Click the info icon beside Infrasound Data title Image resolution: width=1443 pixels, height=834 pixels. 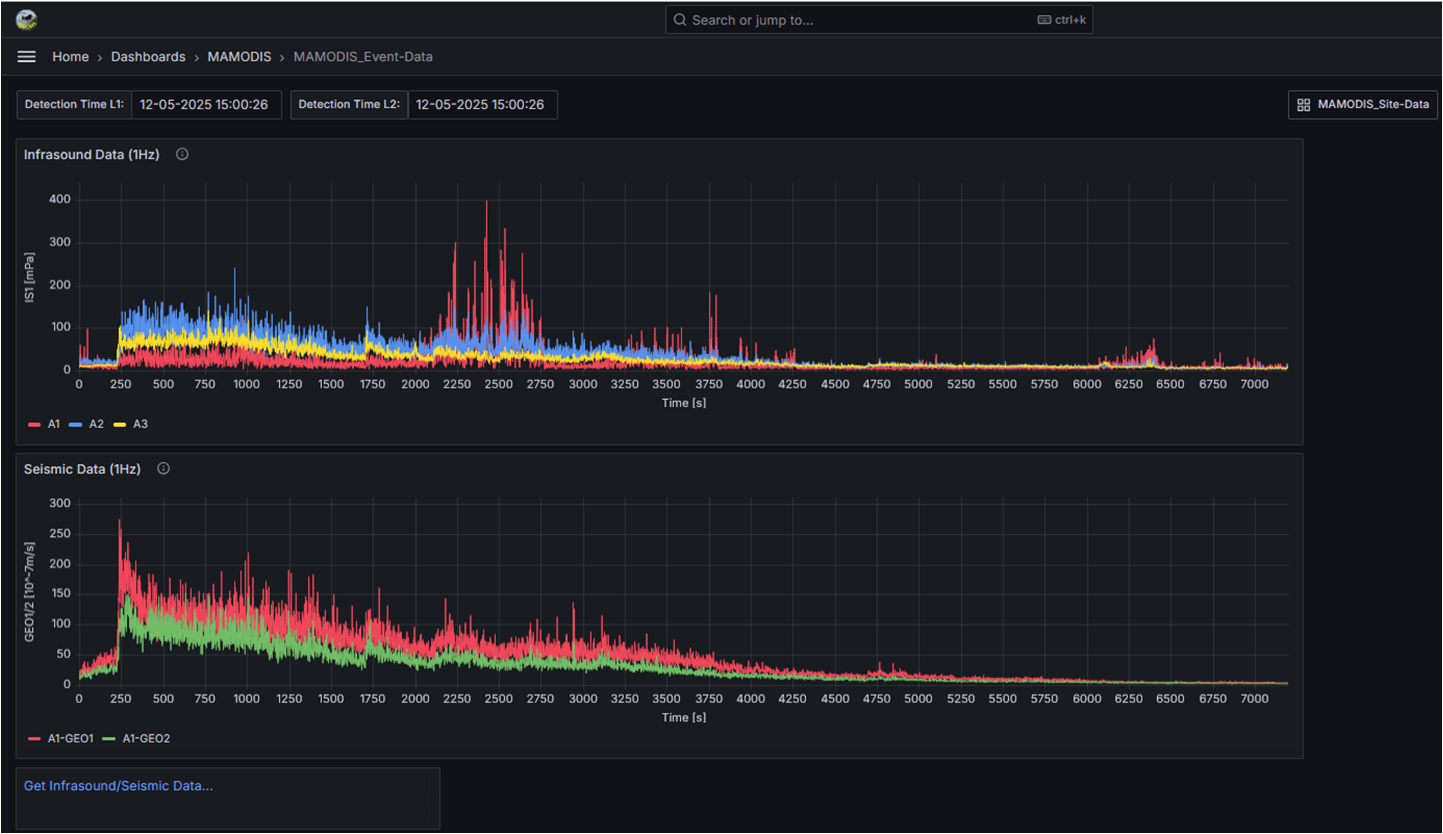(x=182, y=154)
